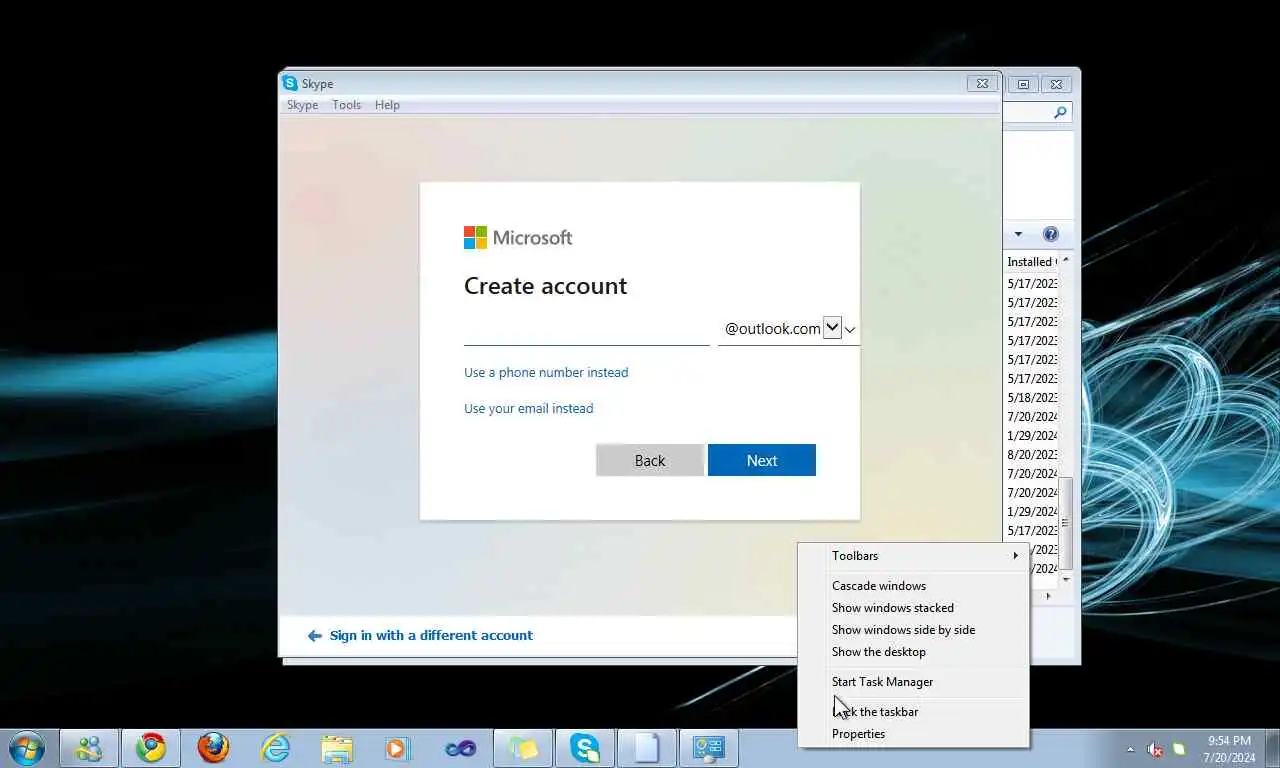Click the purple infinity taskbar icon
The image size is (1280, 768).
(460, 748)
